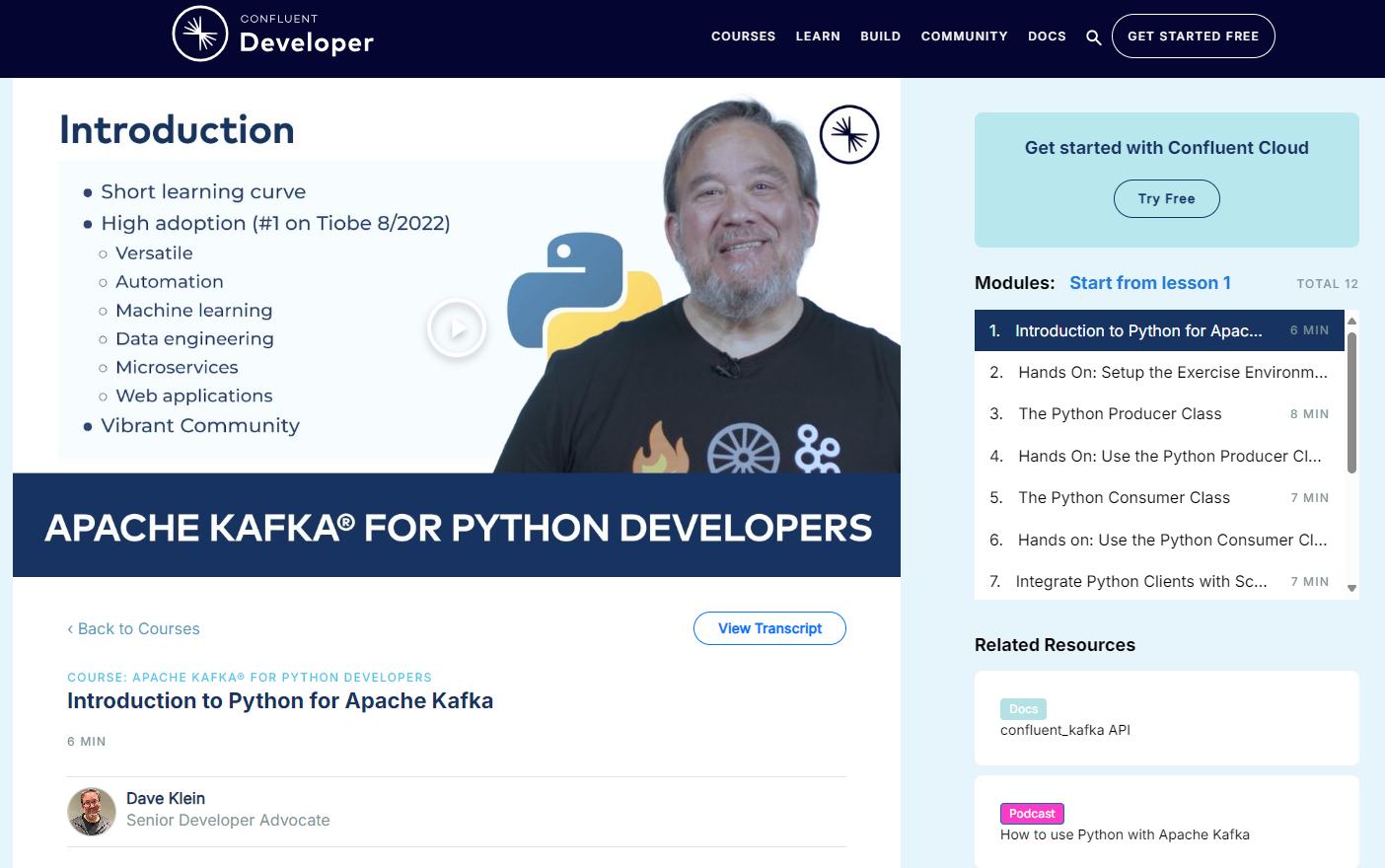Go Back to Courses

tap(133, 629)
